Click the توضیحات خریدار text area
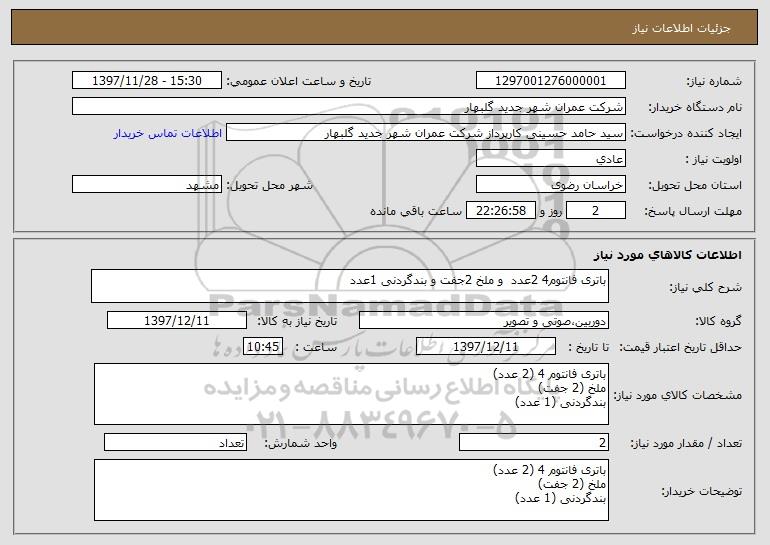 (x=351, y=490)
